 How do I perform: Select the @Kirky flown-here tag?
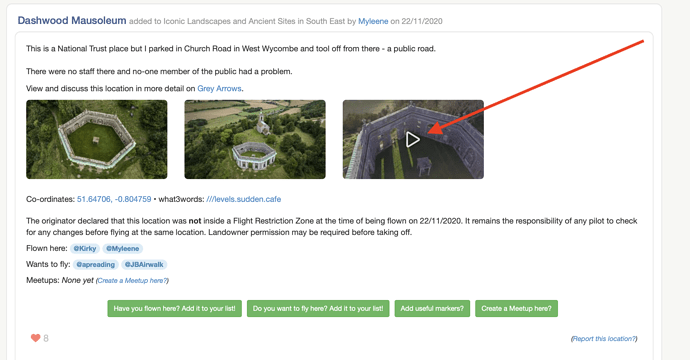[x=85, y=249]
